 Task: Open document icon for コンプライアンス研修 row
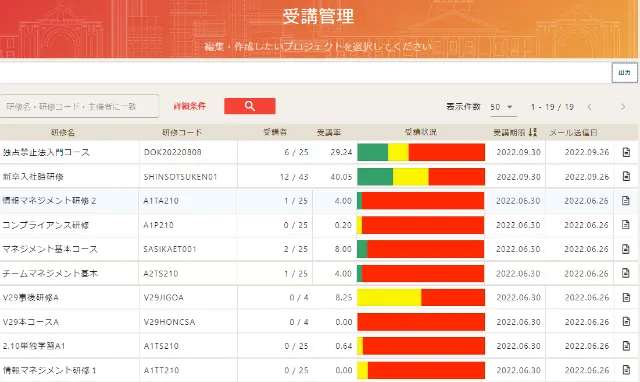coord(625,224)
